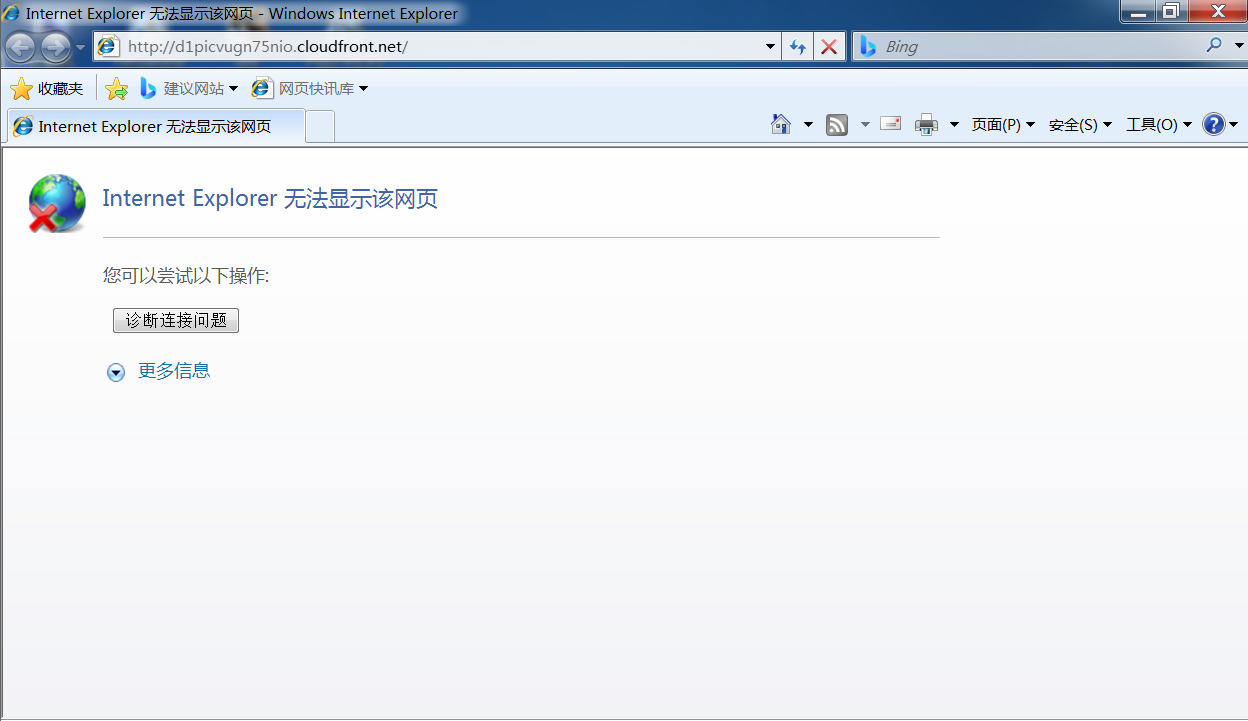Go back with the Back arrow button
1248x721 pixels.
pos(21,46)
